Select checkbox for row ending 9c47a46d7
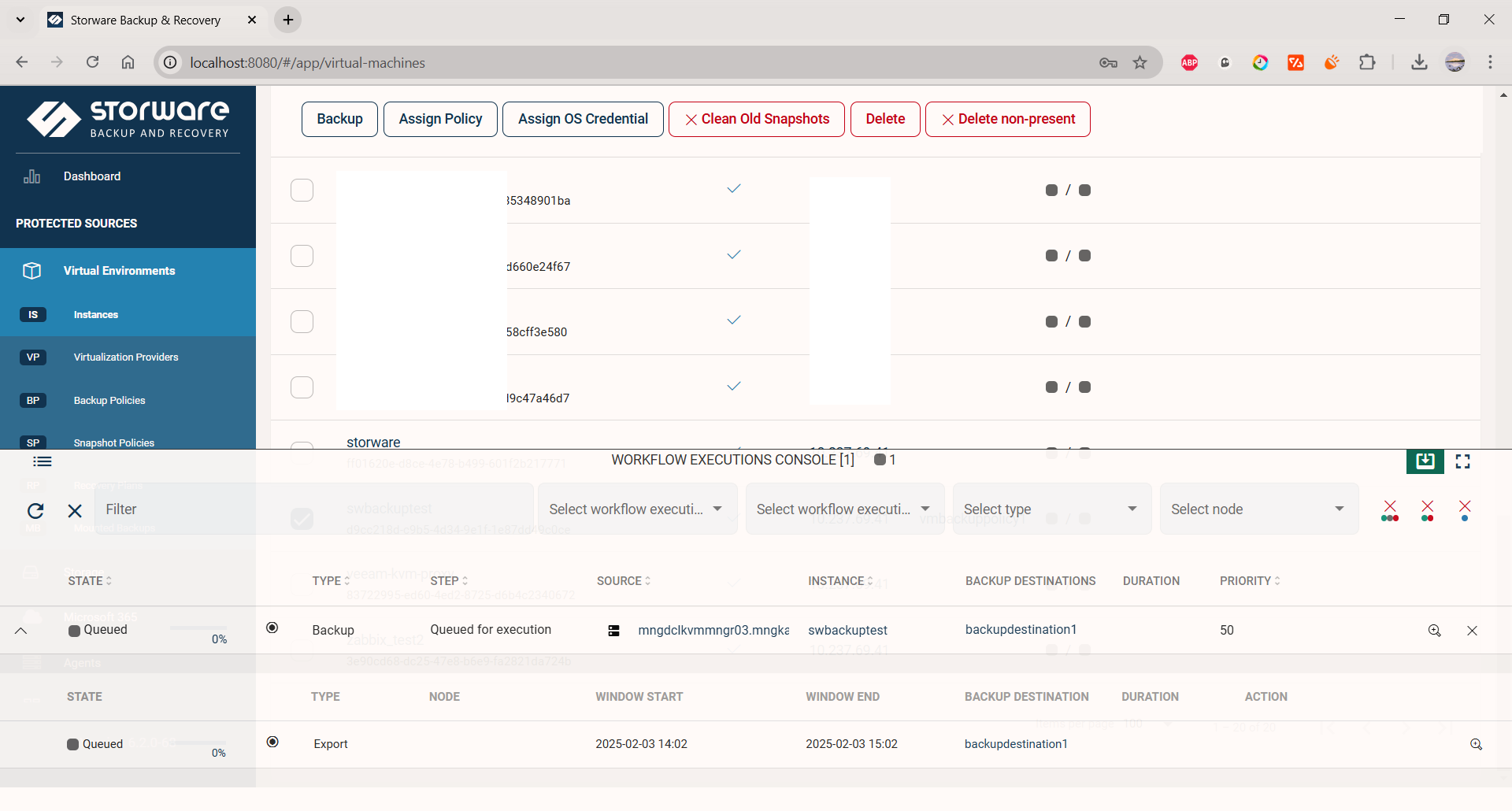Screen dimensions: 1512x811 (x=302, y=387)
